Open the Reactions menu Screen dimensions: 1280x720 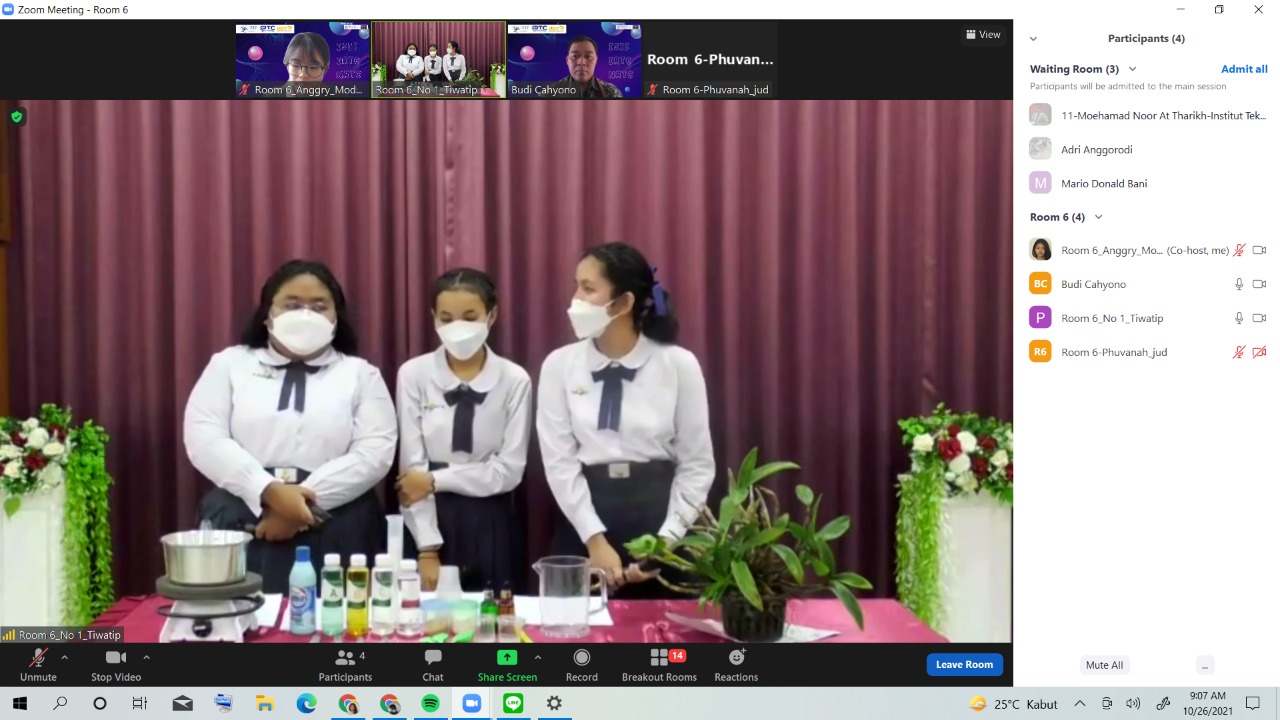coord(736,664)
